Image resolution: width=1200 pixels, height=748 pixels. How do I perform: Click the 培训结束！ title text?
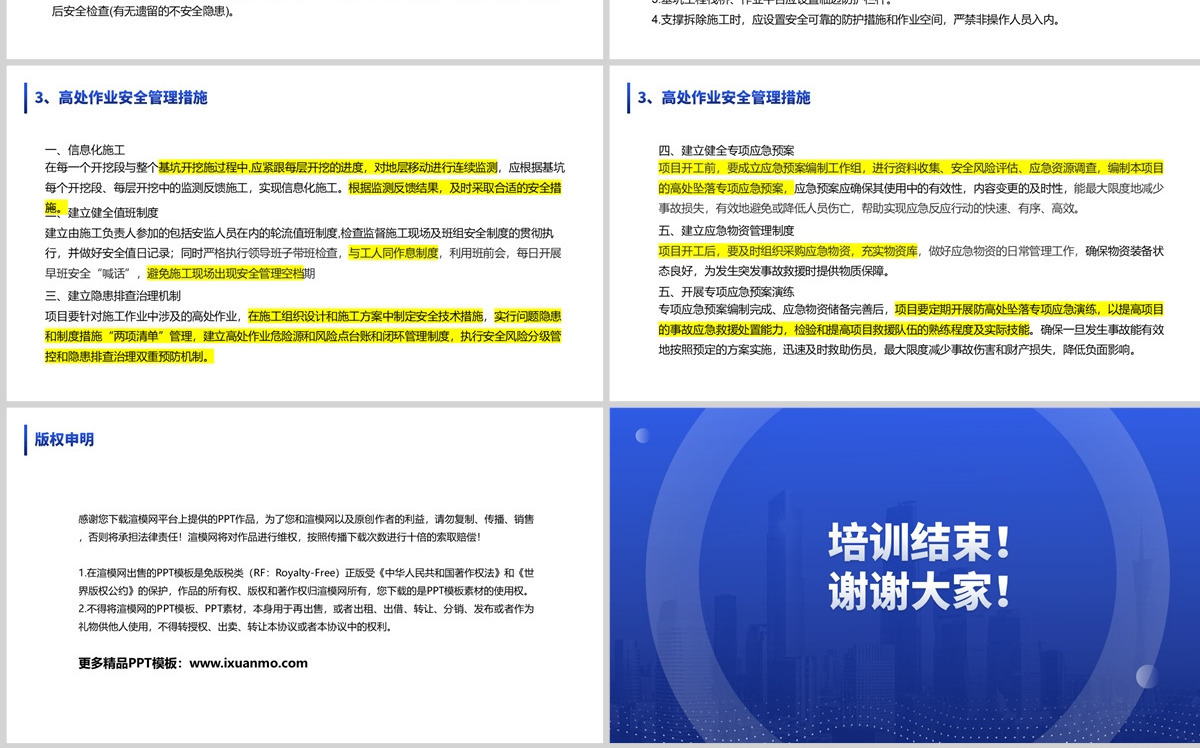(920, 543)
